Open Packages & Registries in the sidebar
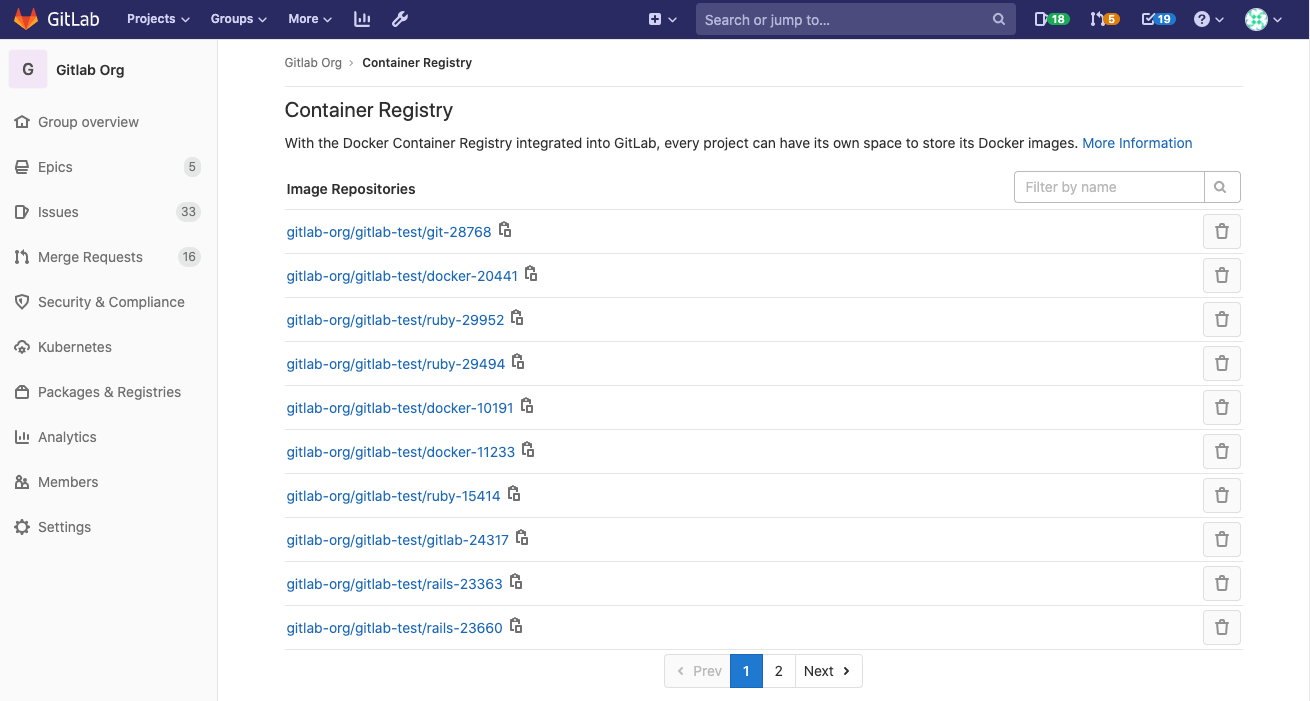1310x701 pixels. point(108,391)
